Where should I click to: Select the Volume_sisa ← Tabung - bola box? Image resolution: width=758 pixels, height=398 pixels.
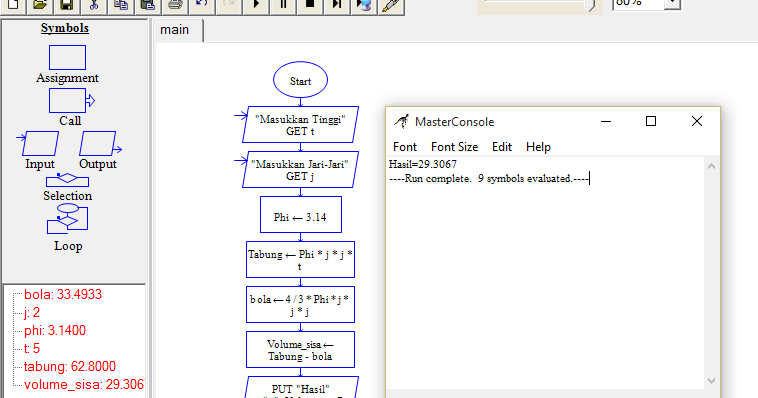(300, 350)
